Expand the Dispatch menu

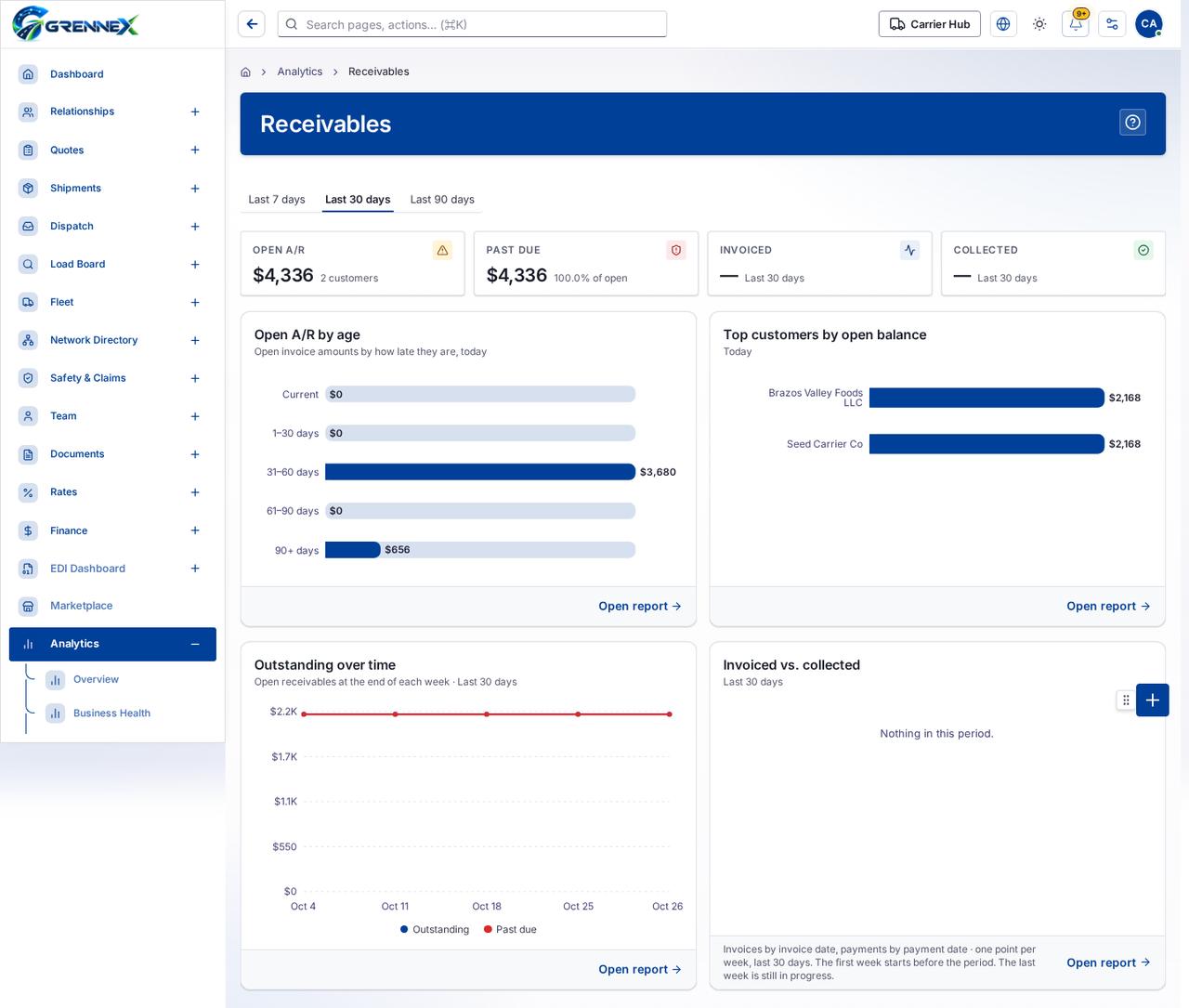(195, 227)
